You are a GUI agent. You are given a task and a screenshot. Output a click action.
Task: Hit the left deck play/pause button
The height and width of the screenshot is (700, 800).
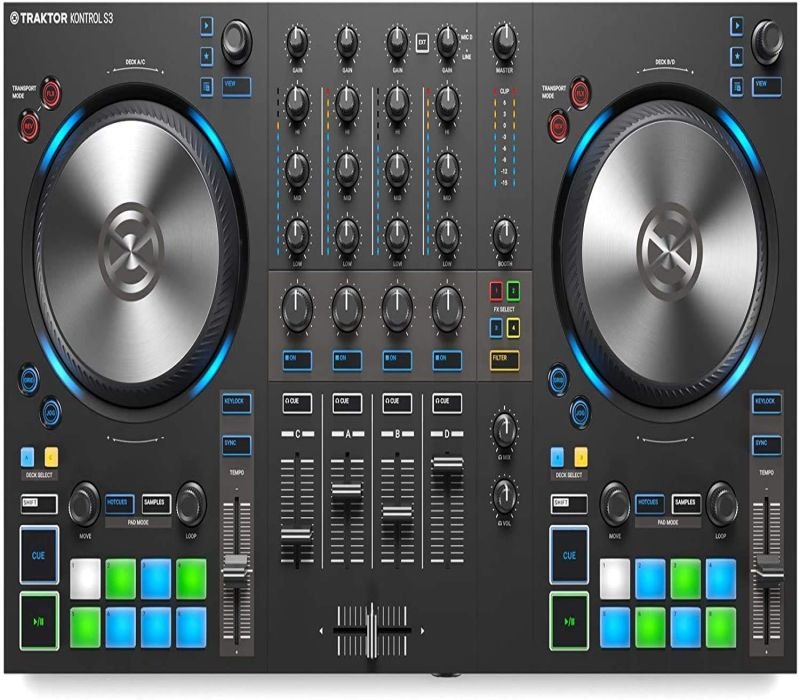point(39,621)
